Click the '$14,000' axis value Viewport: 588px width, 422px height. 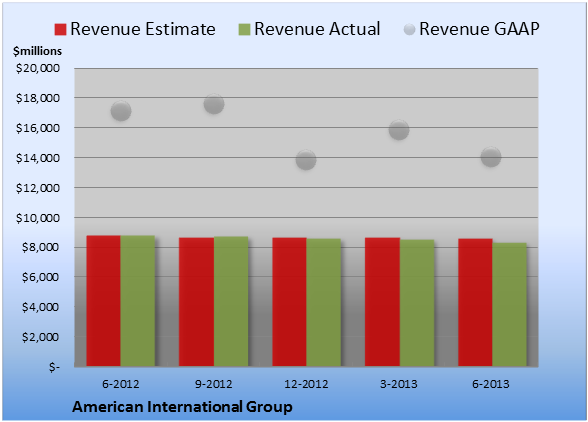point(38,158)
